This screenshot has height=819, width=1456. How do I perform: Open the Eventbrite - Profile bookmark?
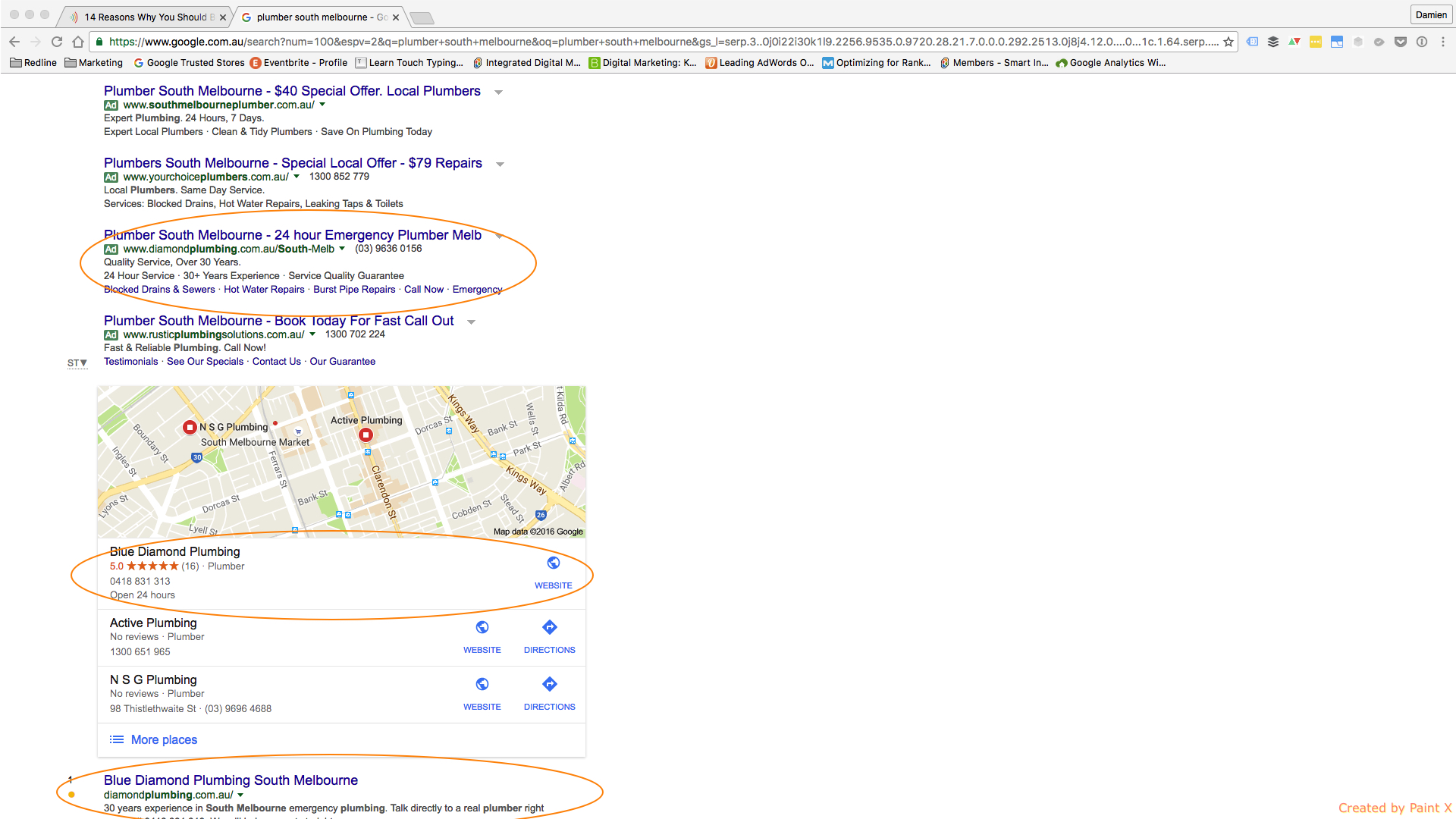299,63
